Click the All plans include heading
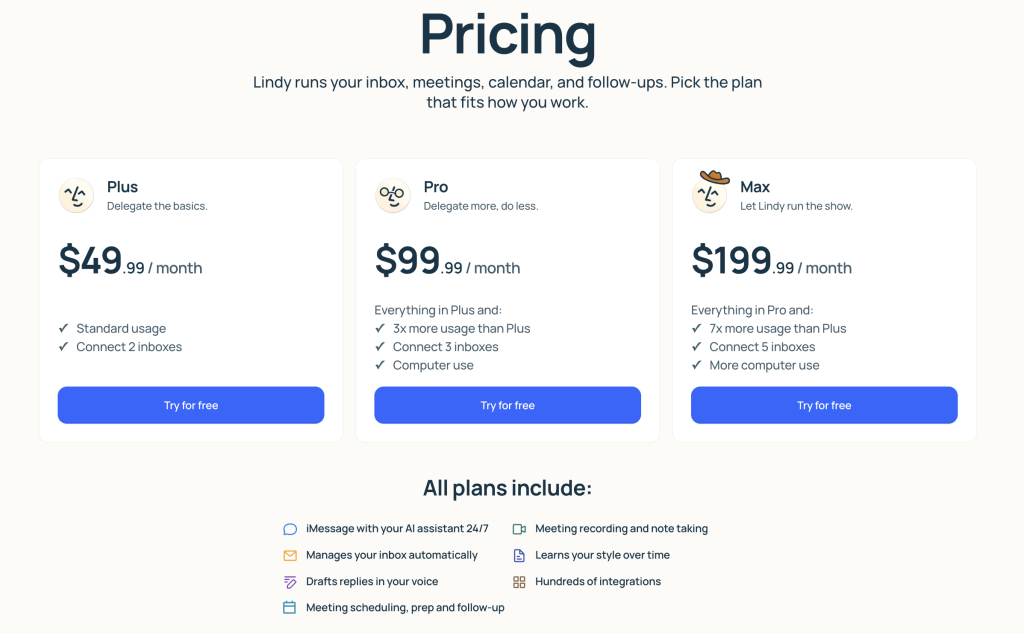This screenshot has width=1024, height=633. [x=507, y=488]
